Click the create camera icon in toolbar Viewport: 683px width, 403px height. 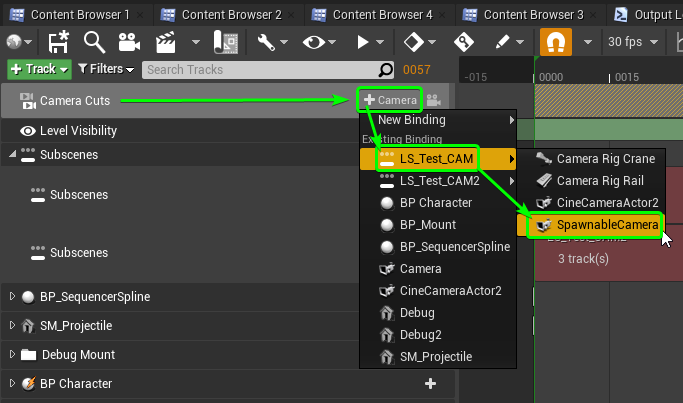click(x=129, y=42)
